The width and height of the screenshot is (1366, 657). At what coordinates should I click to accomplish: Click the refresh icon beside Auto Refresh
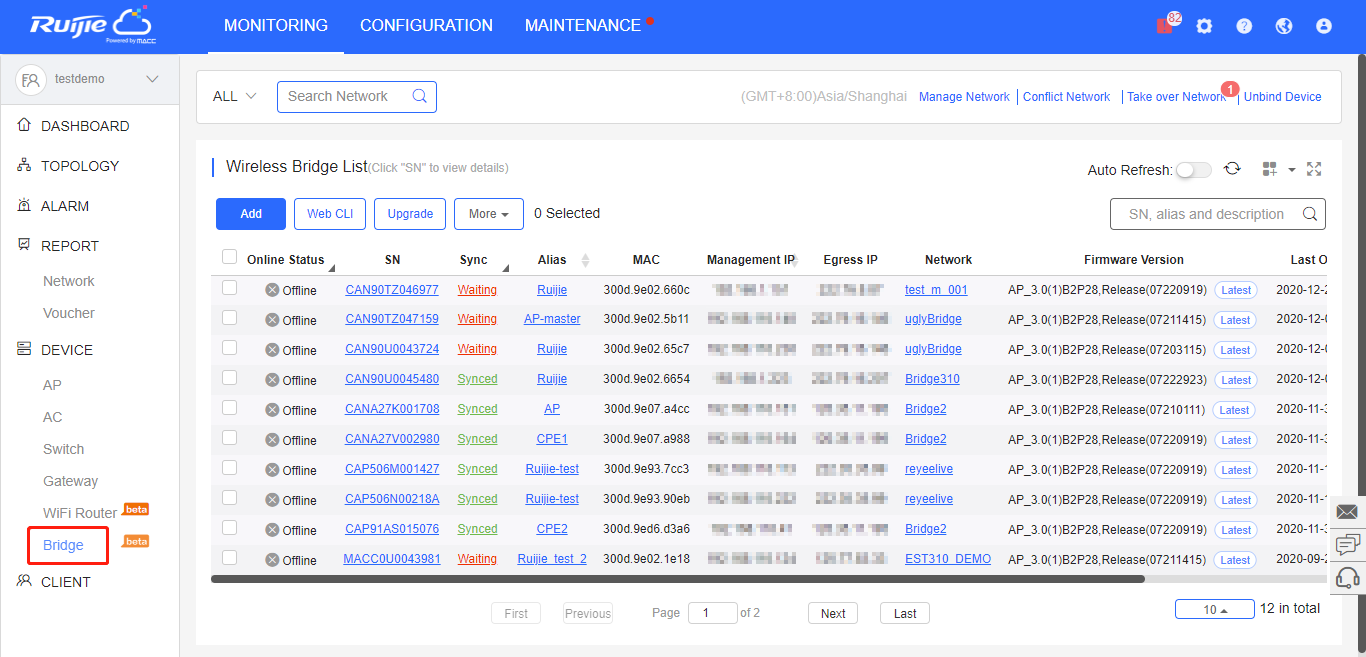point(1232,169)
